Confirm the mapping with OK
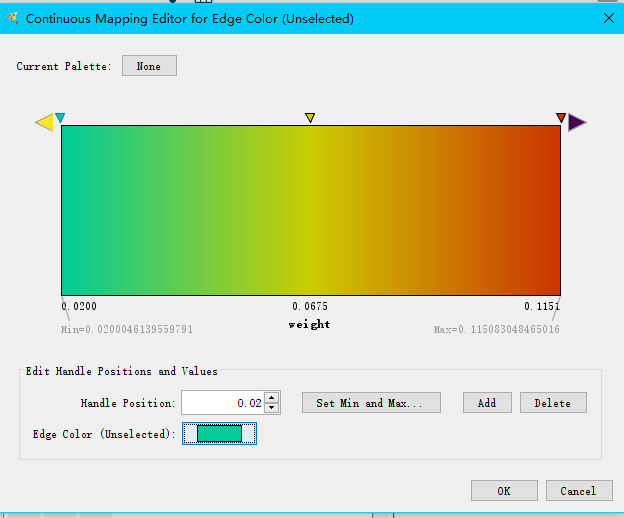Viewport: 624px width, 518px height. click(x=504, y=491)
